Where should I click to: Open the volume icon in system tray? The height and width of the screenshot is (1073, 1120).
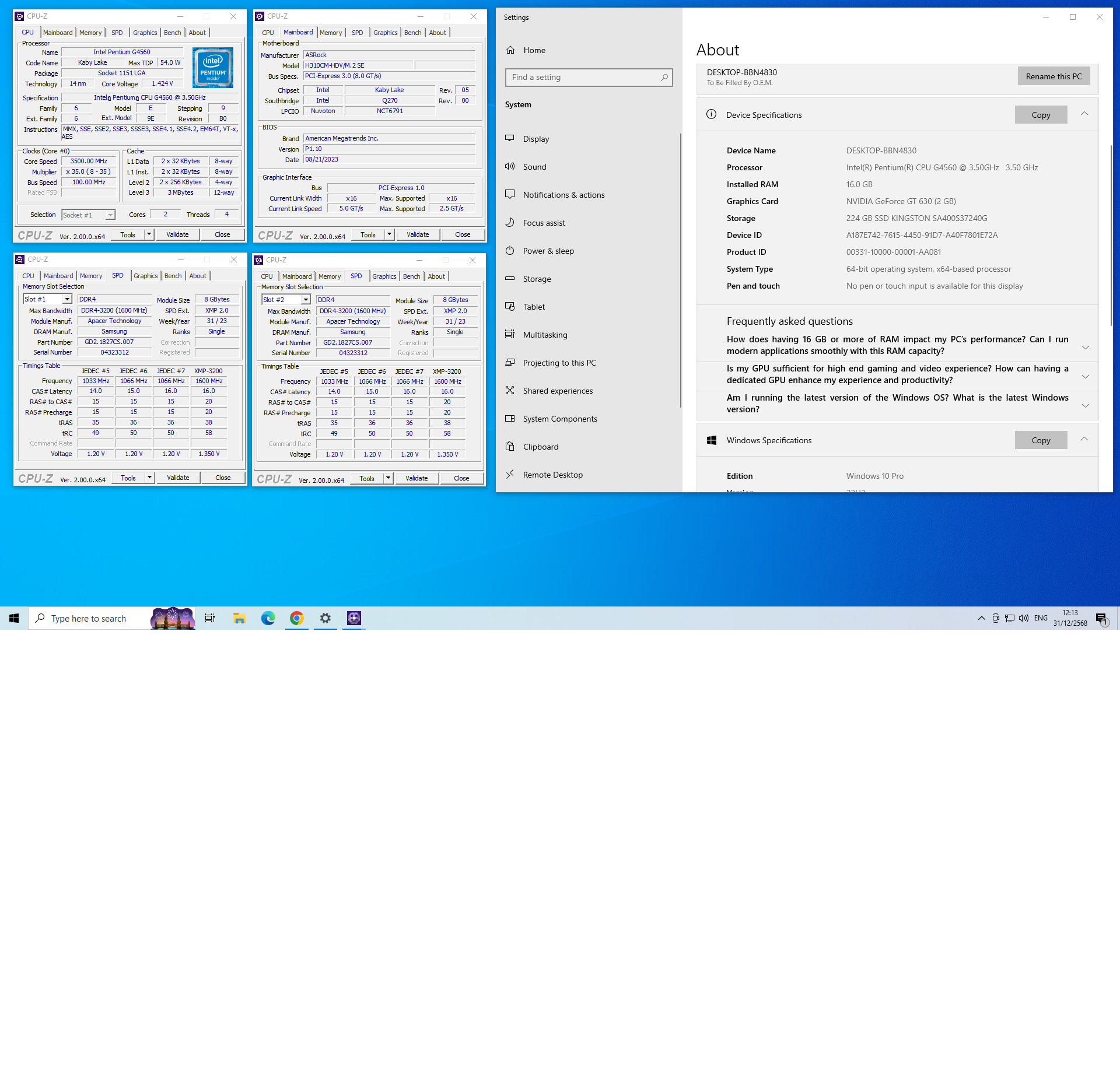[1024, 618]
